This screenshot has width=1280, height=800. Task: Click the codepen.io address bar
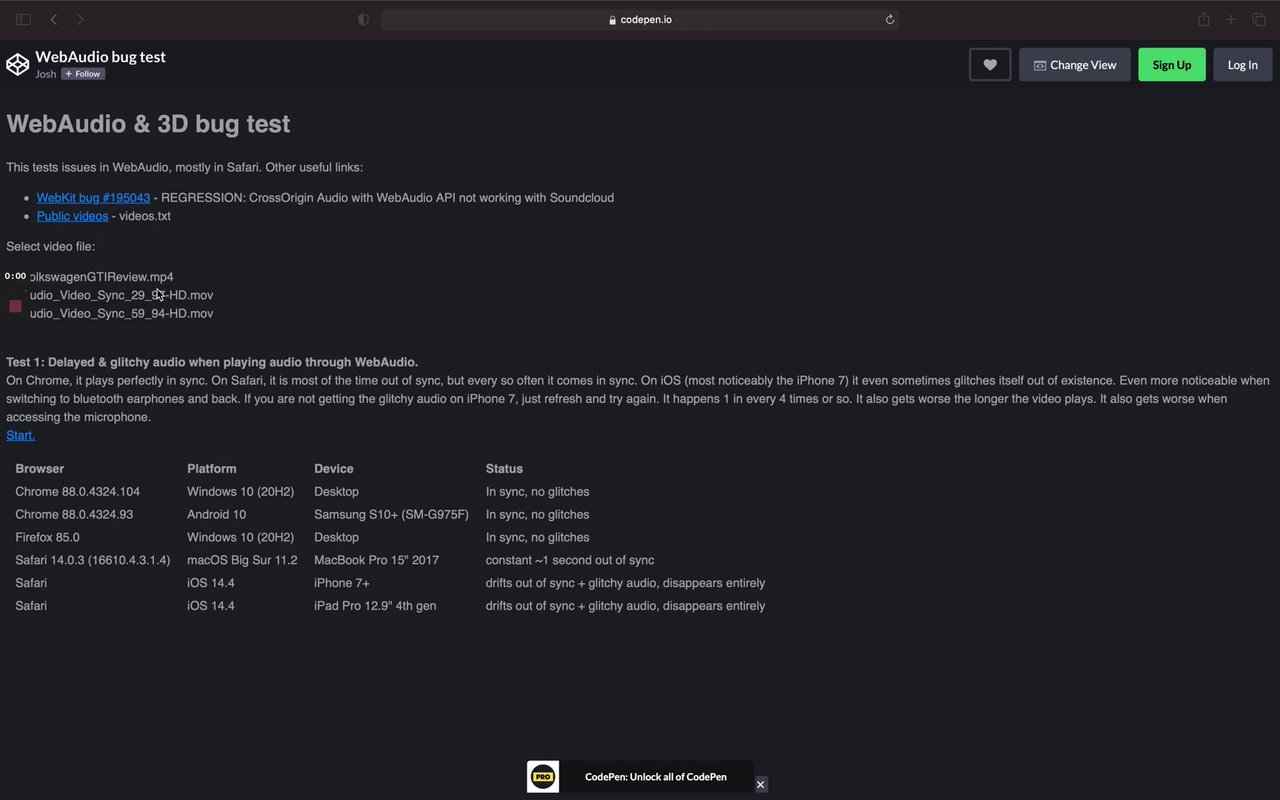640,19
